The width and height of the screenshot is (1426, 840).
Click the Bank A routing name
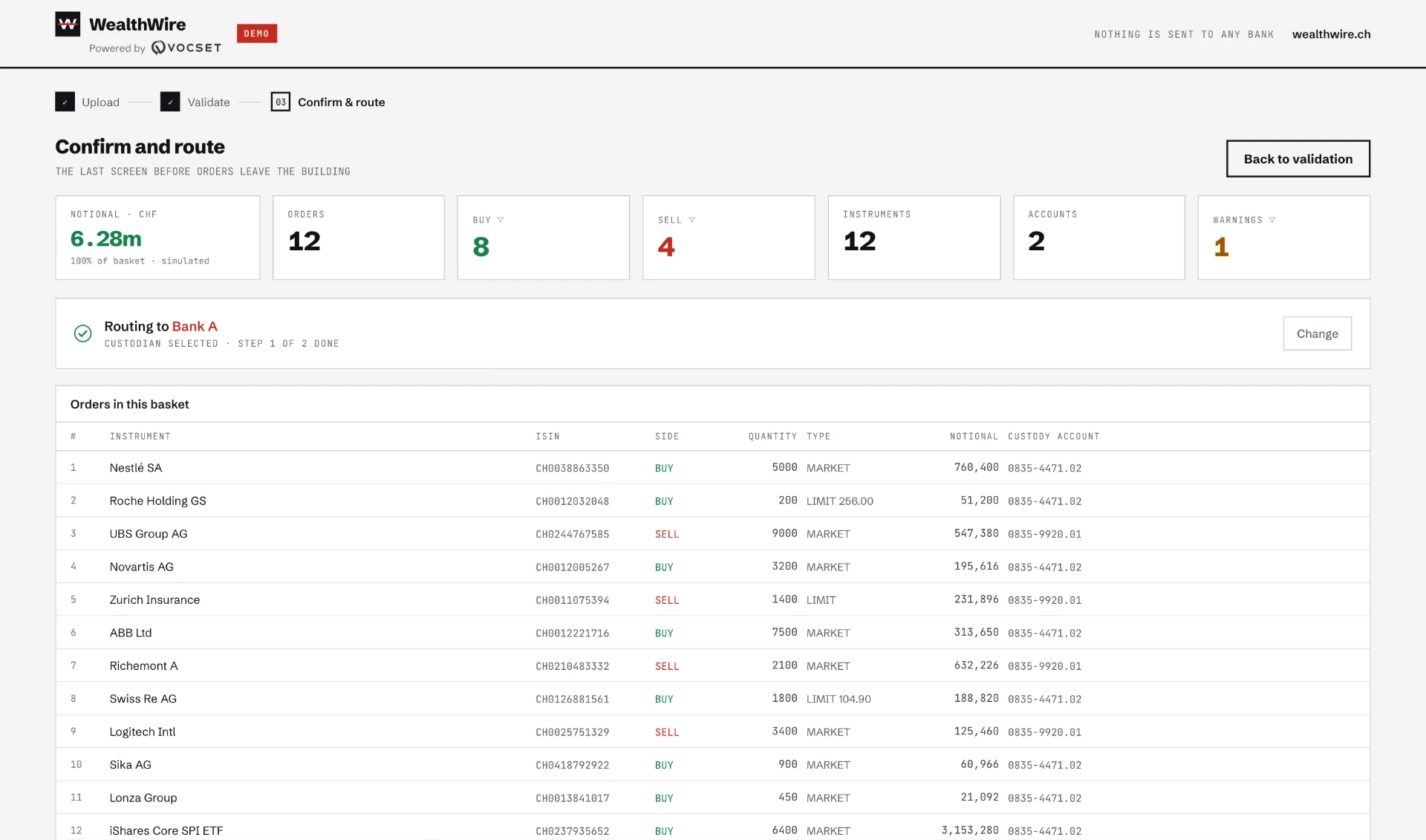(195, 326)
